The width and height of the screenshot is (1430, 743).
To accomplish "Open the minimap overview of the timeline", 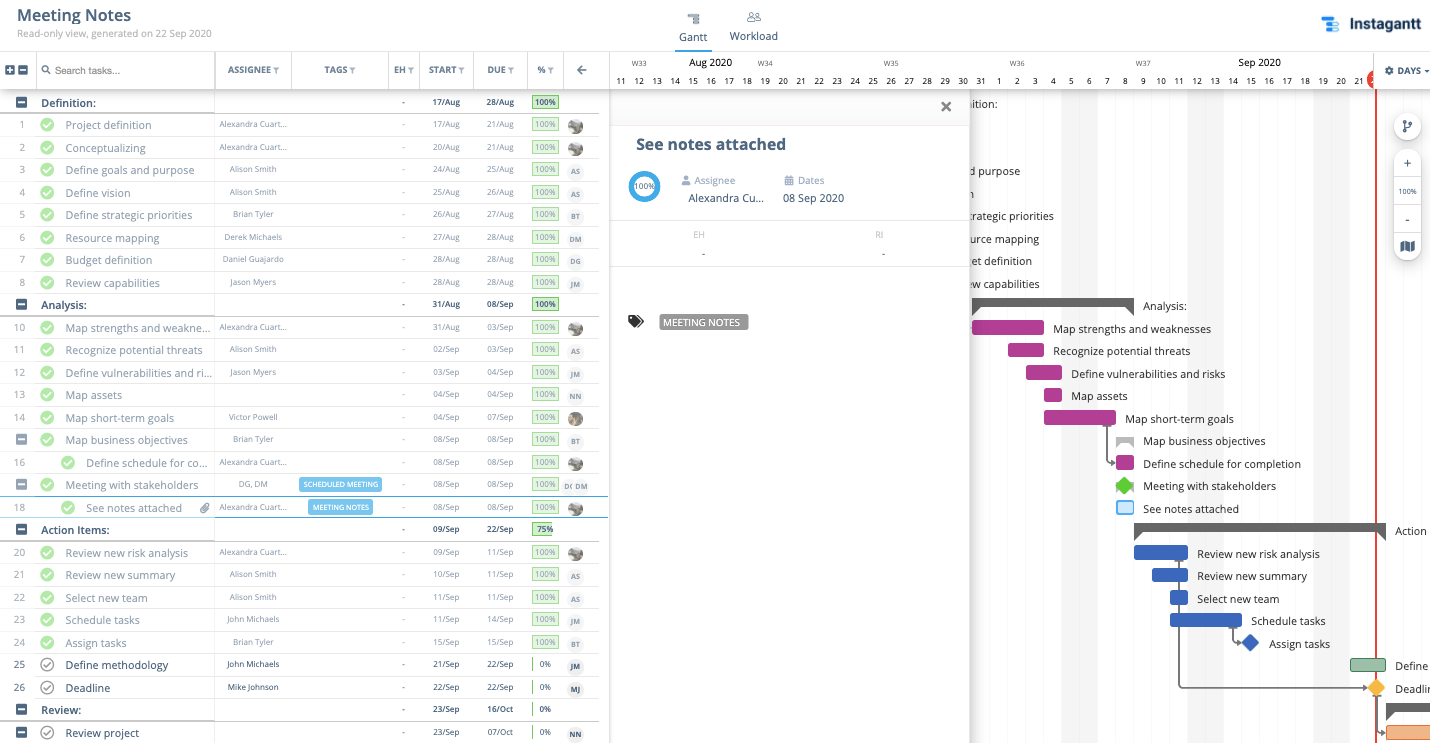I will click(1407, 246).
